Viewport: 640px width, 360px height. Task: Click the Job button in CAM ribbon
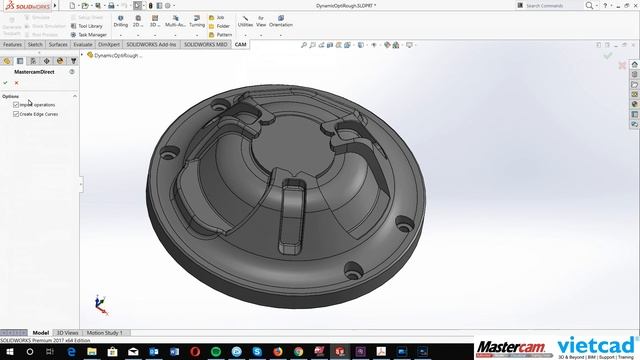point(216,18)
